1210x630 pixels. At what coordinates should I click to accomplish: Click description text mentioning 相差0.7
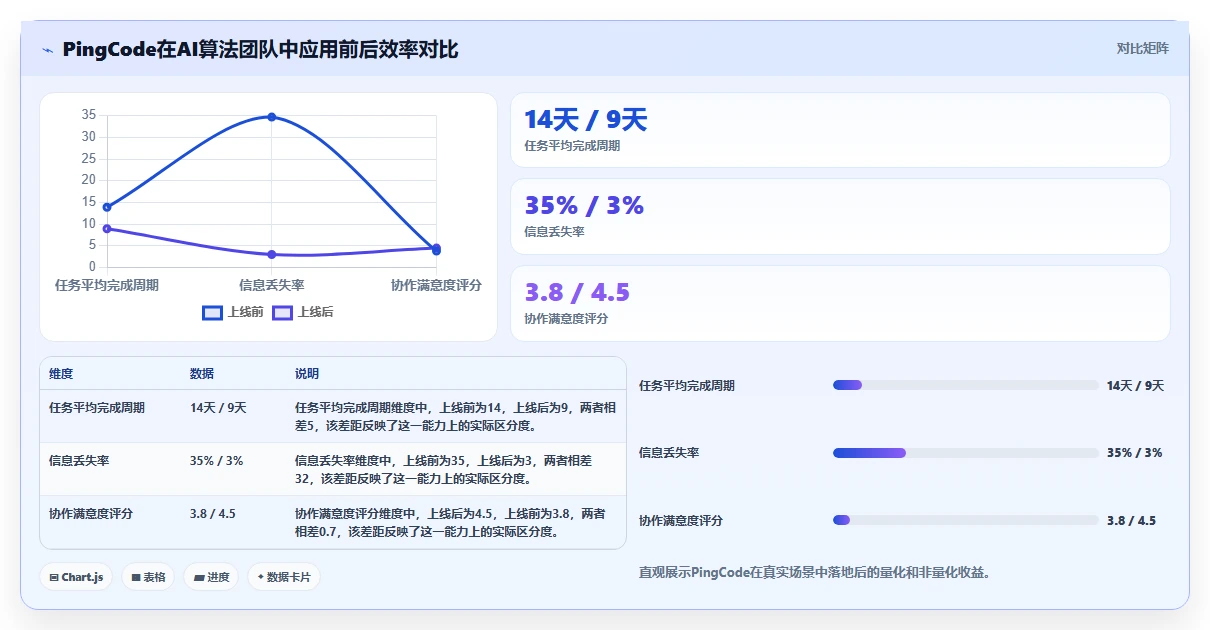click(x=450, y=522)
